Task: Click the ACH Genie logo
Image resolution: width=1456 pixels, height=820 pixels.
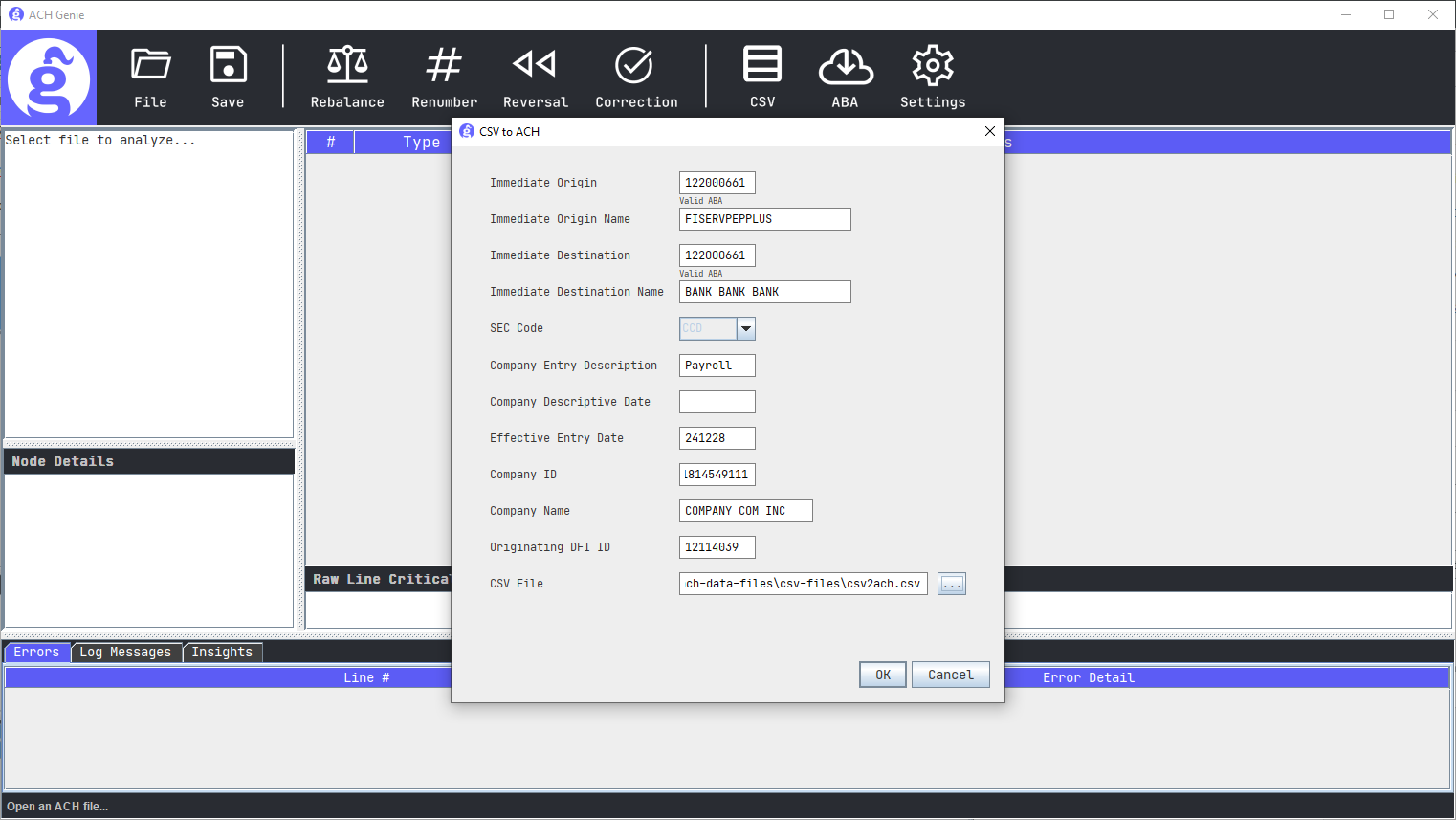Action: (x=49, y=78)
